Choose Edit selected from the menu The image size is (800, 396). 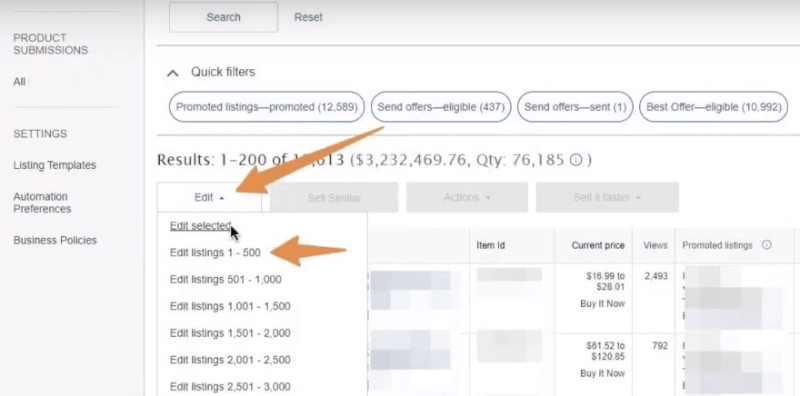[201, 226]
